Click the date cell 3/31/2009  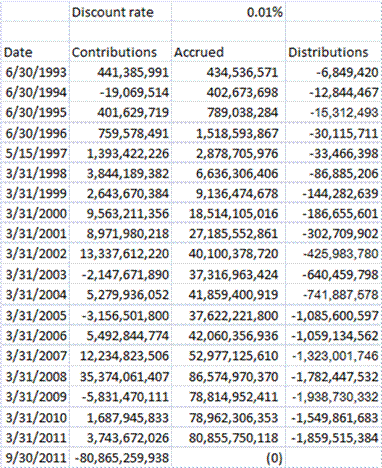tap(35, 397)
